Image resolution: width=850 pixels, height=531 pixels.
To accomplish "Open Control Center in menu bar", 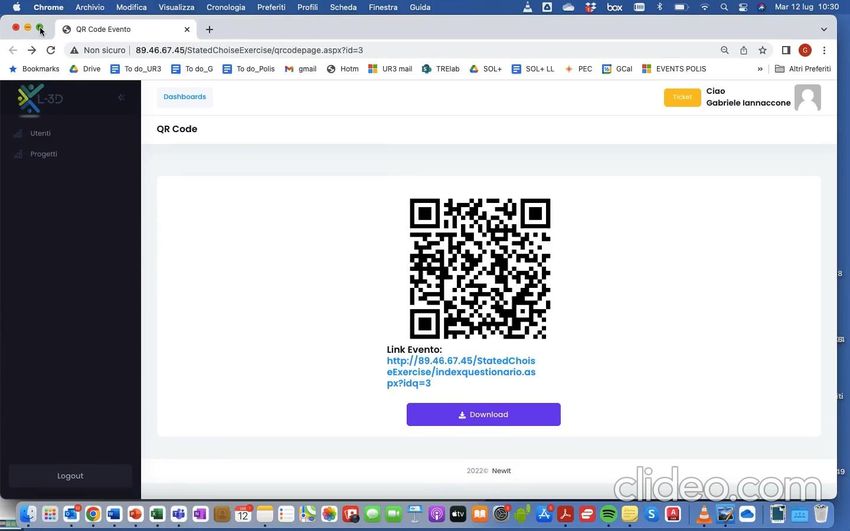I will (x=743, y=7).
